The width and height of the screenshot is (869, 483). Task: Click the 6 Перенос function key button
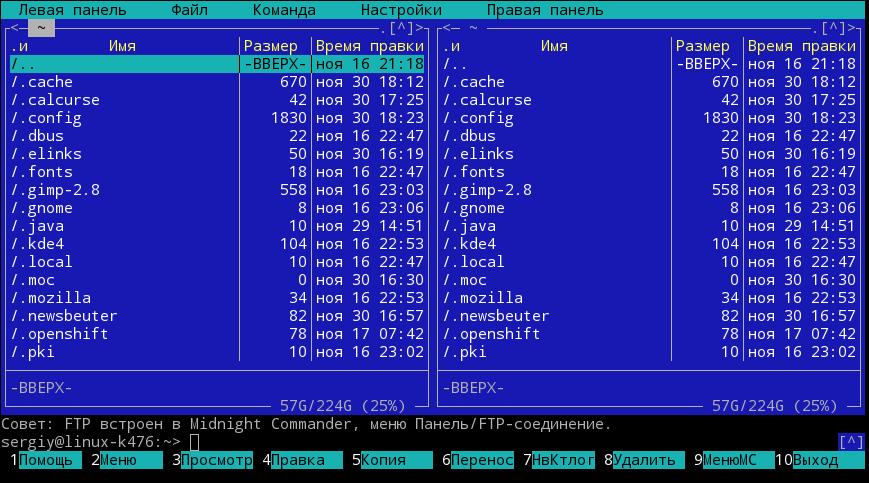pos(478,460)
